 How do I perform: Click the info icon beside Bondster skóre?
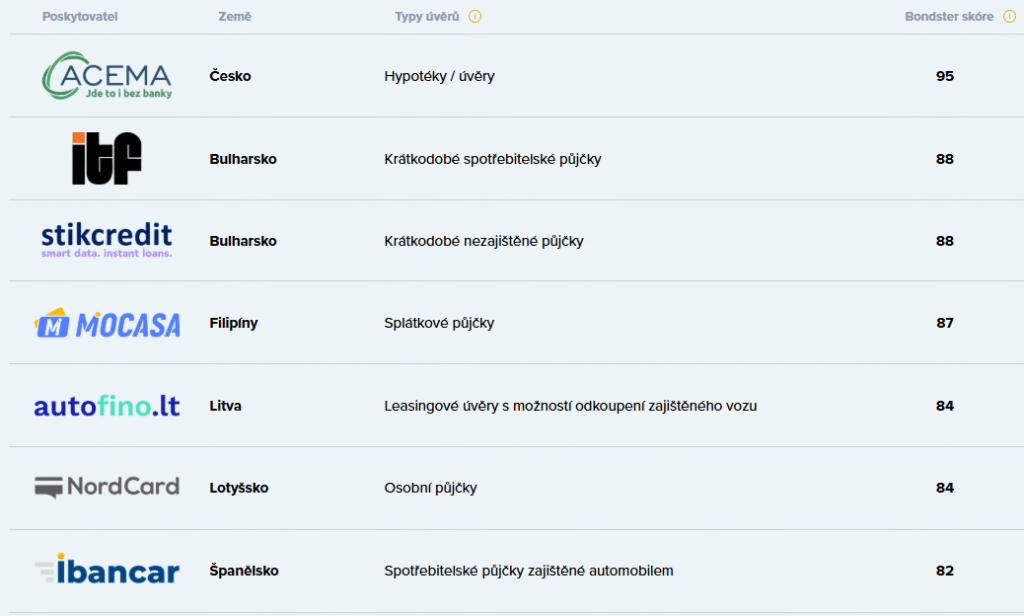point(1009,16)
